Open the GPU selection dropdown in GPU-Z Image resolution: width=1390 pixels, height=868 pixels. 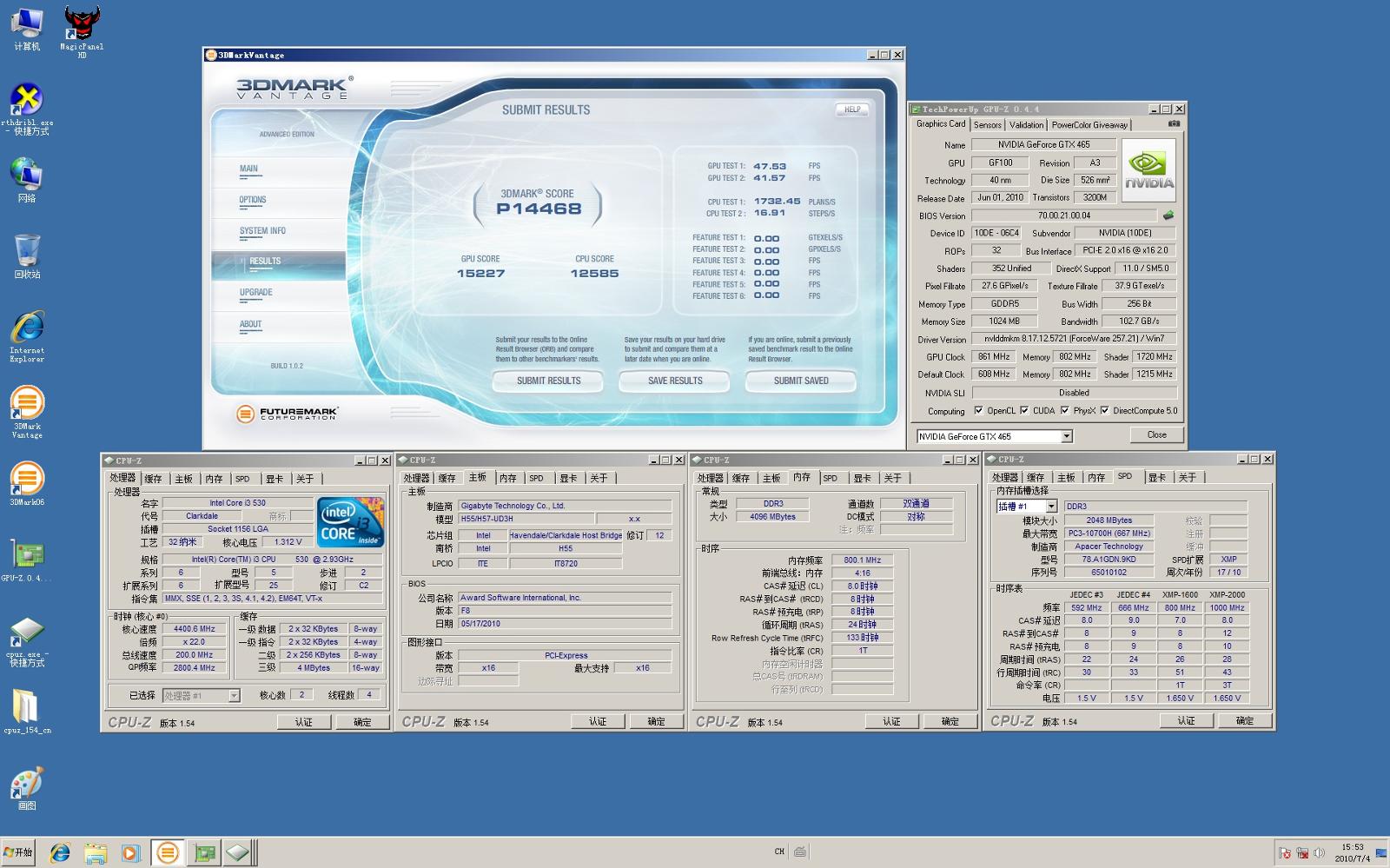1067,436
